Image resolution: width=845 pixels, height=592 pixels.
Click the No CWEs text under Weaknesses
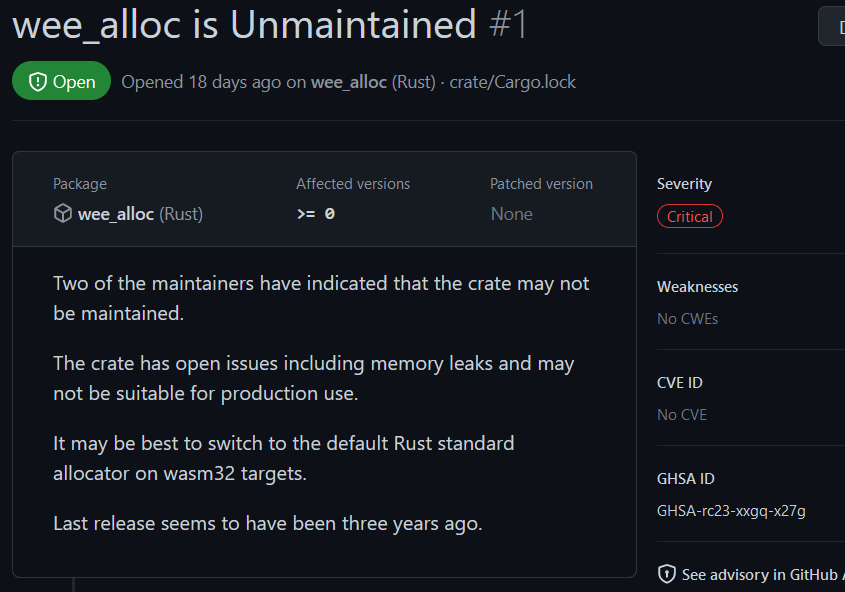coord(687,319)
